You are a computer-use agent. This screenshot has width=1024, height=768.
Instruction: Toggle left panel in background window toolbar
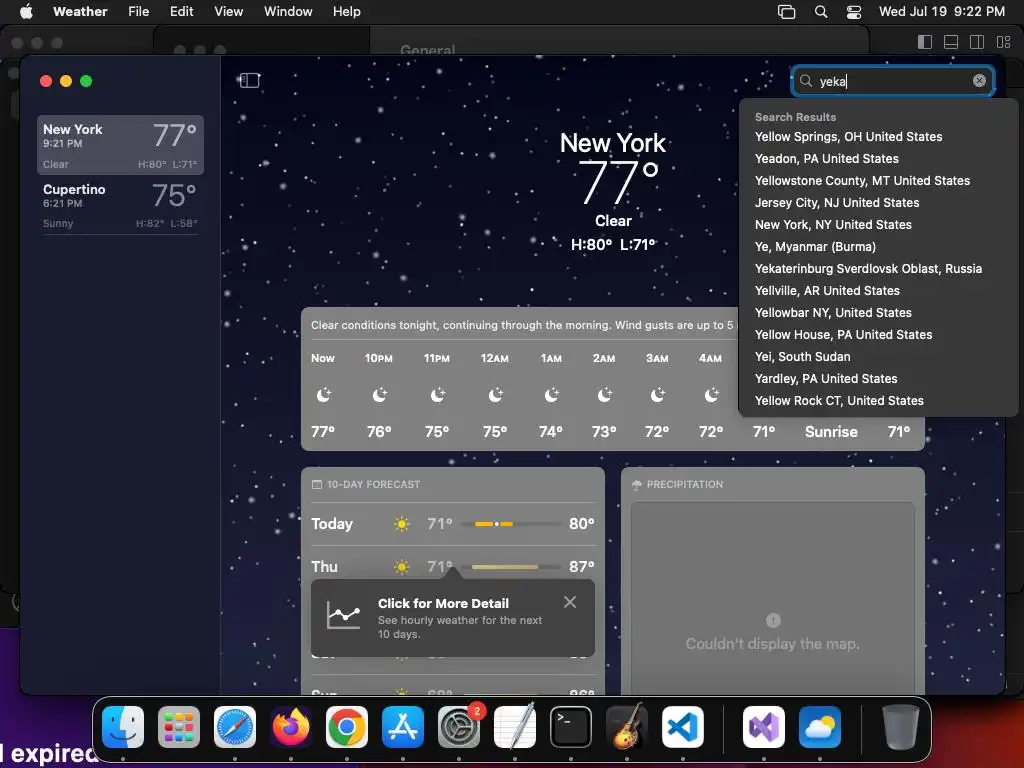click(925, 42)
